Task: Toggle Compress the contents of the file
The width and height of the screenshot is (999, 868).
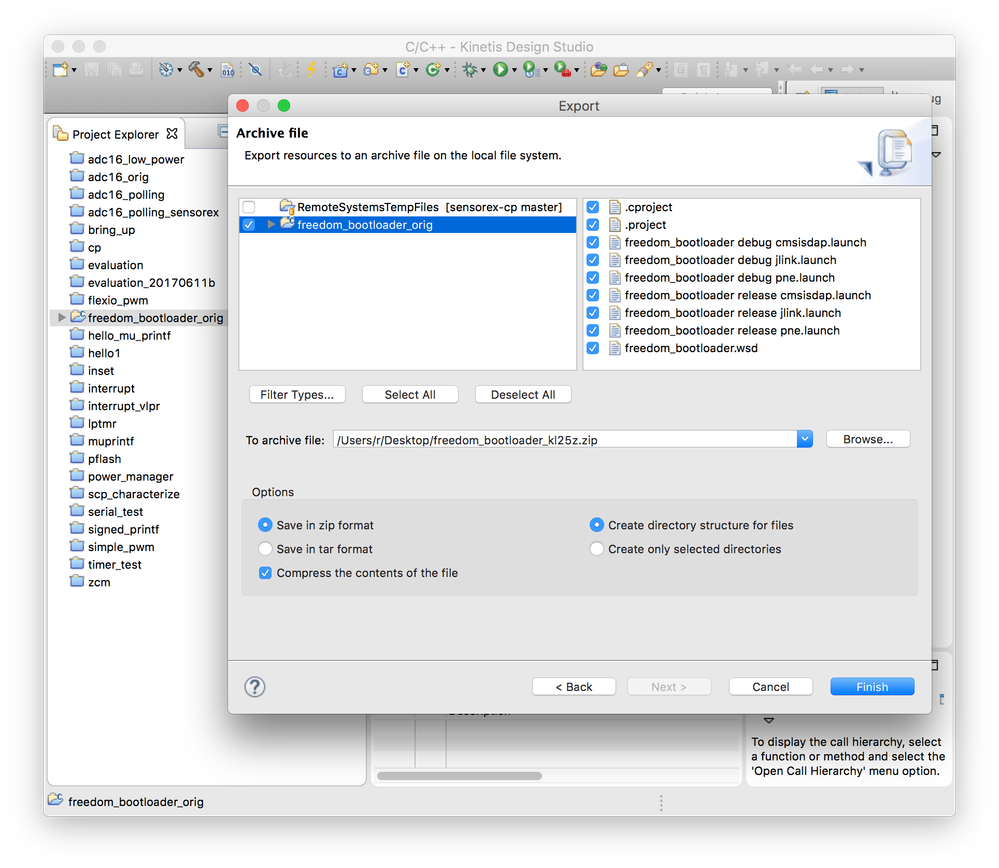Action: (265, 573)
